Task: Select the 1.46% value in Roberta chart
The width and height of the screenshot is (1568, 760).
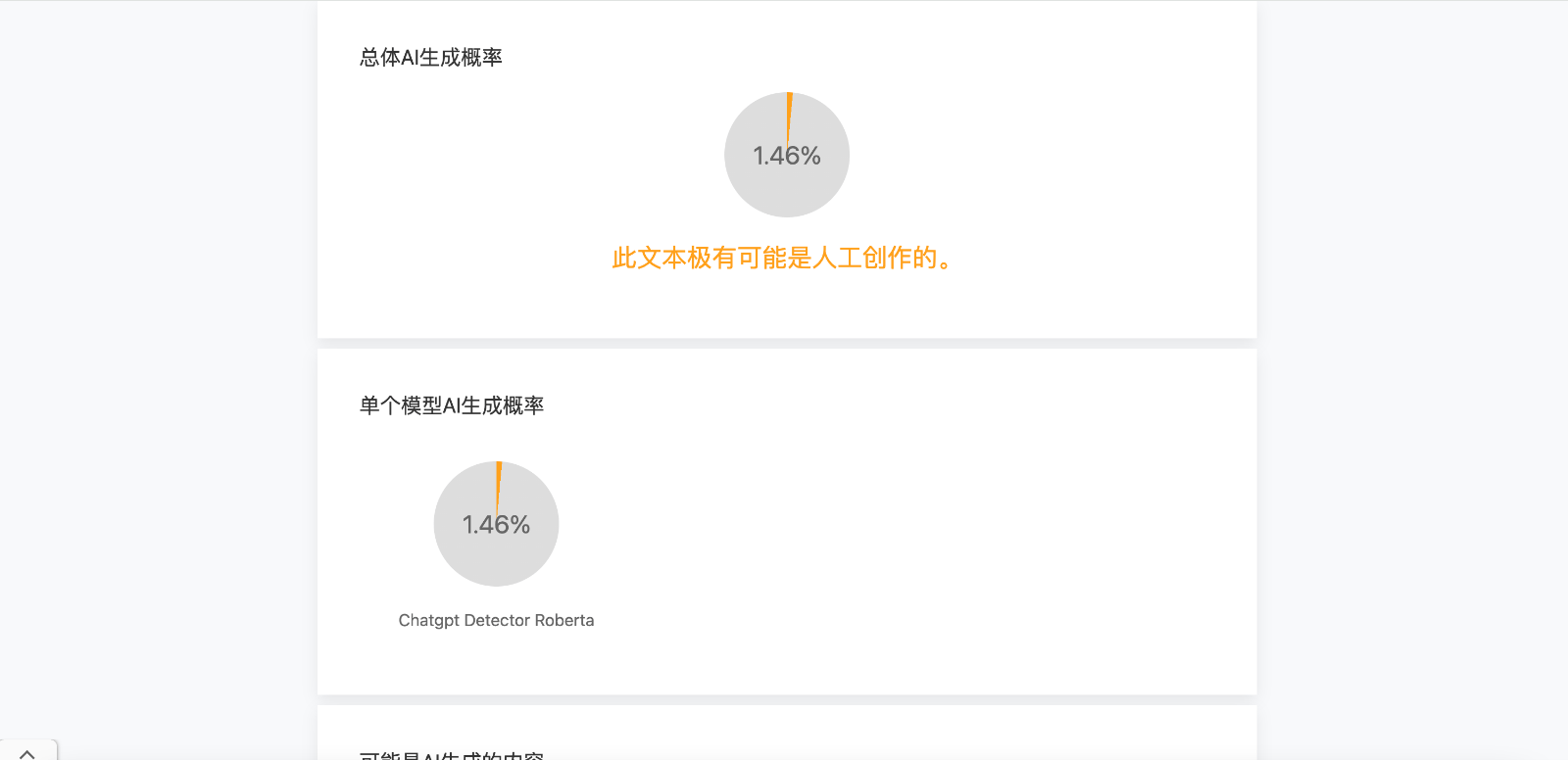Action: coord(496,525)
